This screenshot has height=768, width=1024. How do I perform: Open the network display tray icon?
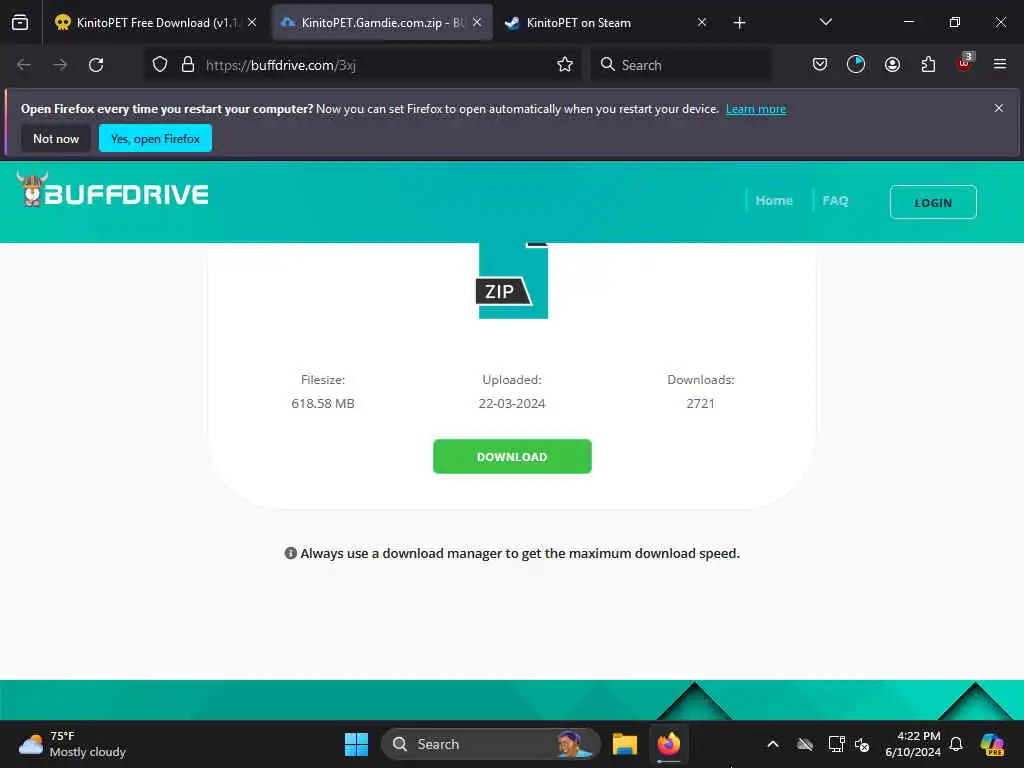pyautogui.click(x=836, y=744)
